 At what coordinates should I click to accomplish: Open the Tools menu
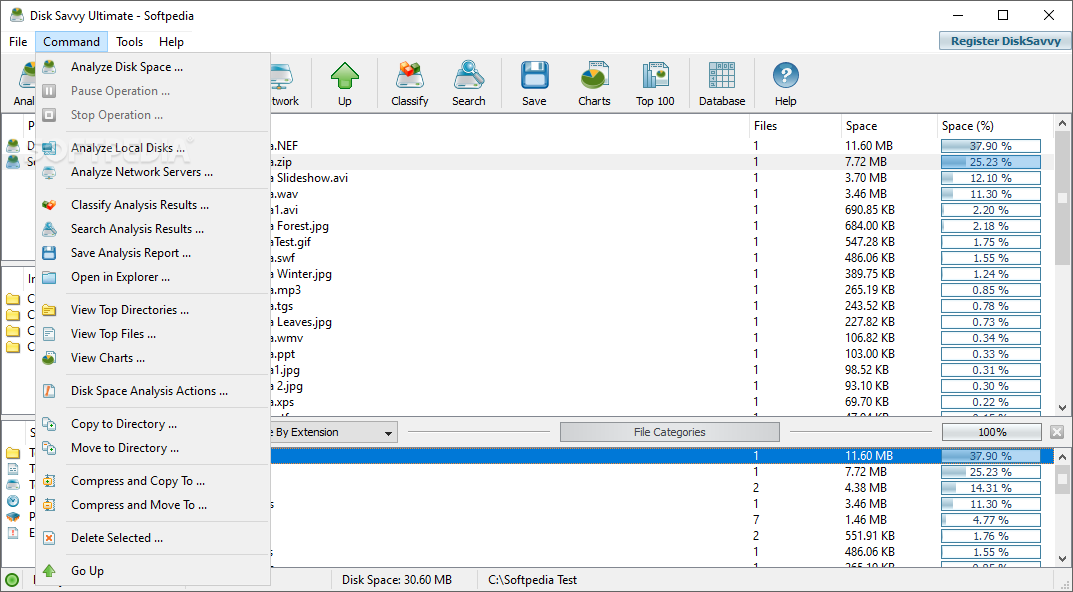point(129,42)
